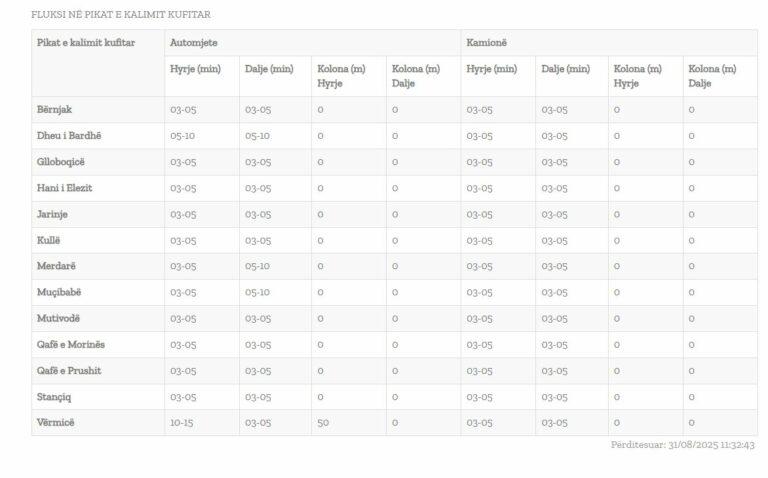768x478 pixels.
Task: Click the Merdarë crossing name
Action: pos(57,266)
